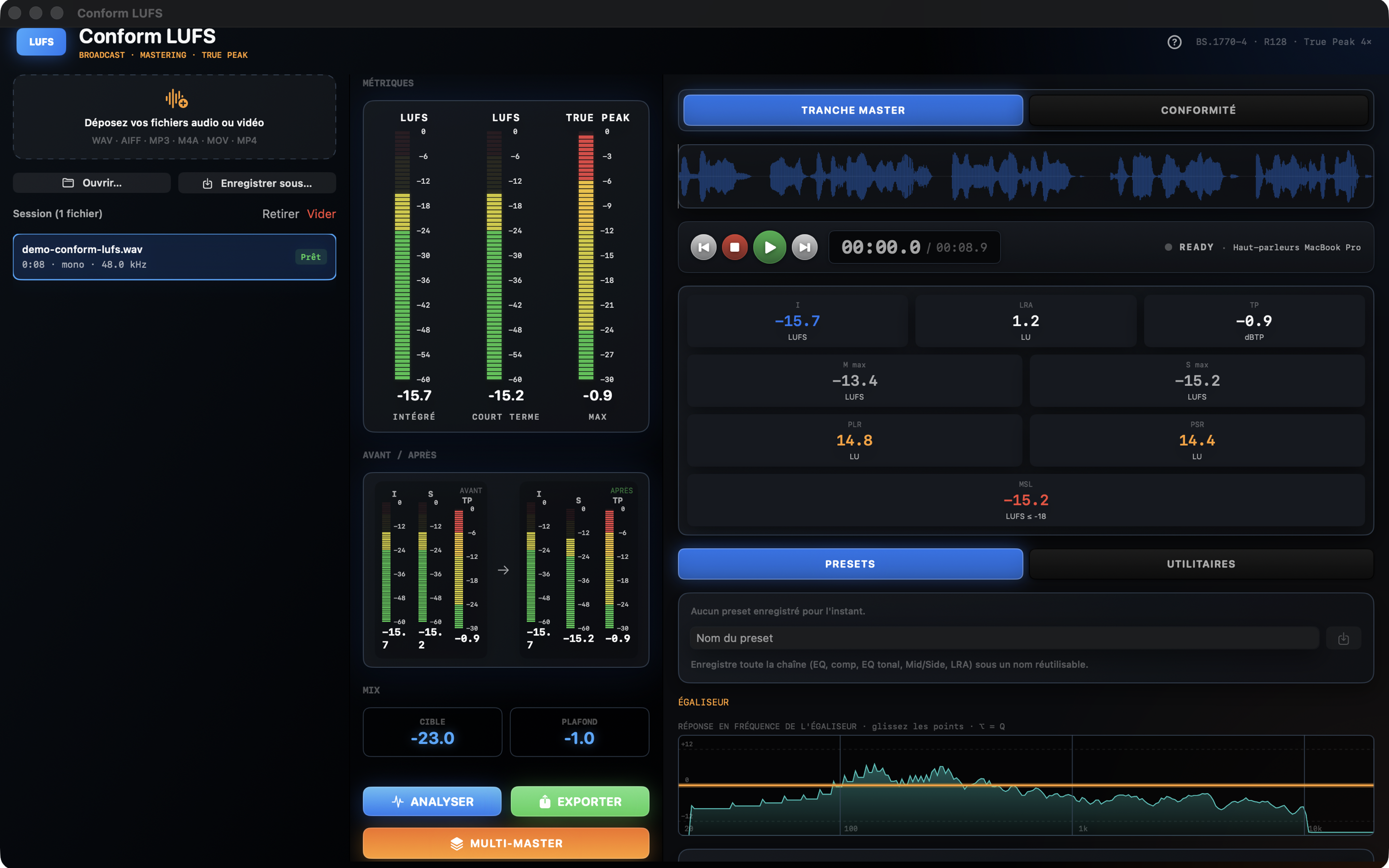1389x868 pixels.
Task: Click the TP -0.9 dBTP readout
Action: point(1254,321)
